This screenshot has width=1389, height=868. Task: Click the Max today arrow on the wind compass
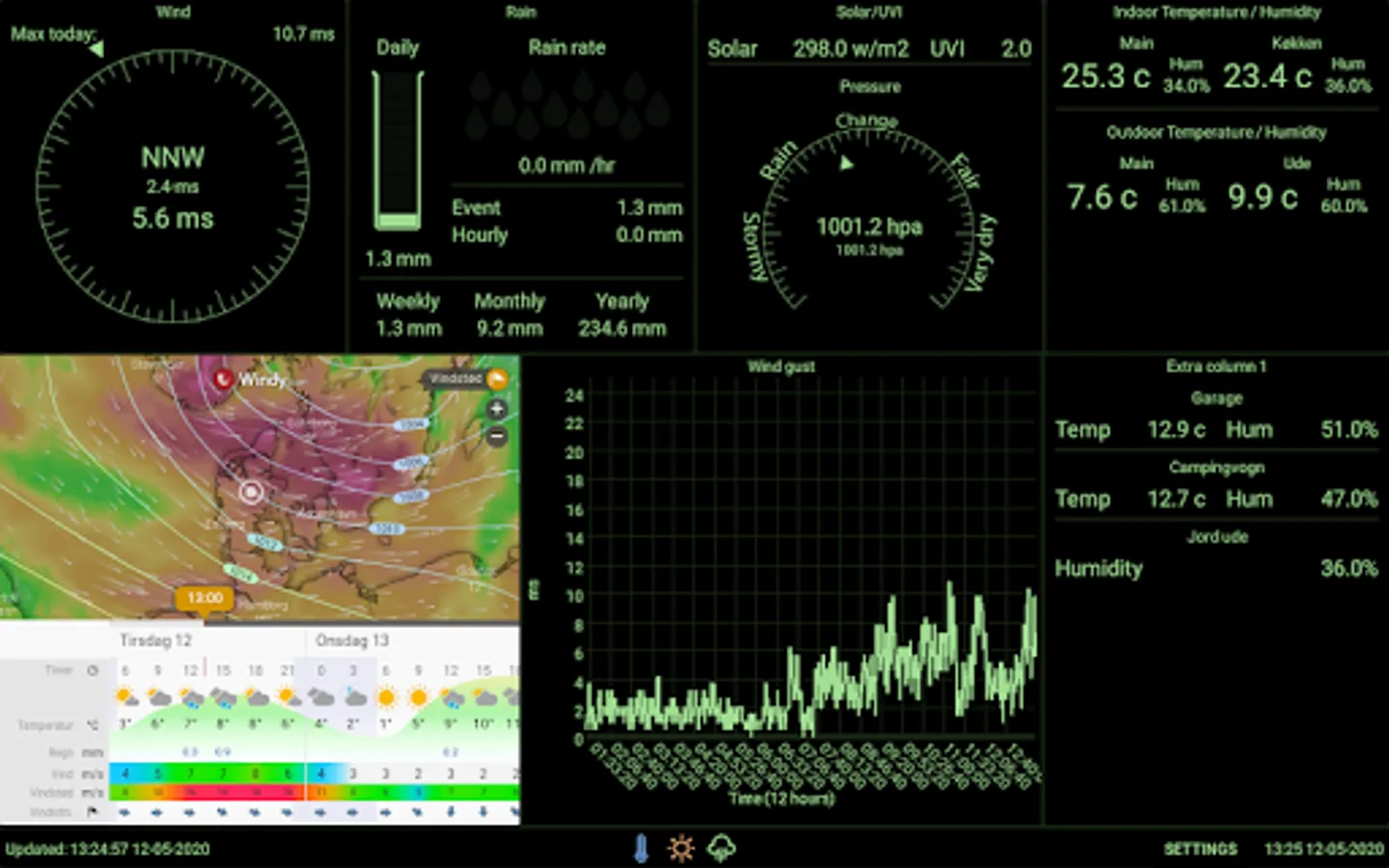(x=95, y=47)
